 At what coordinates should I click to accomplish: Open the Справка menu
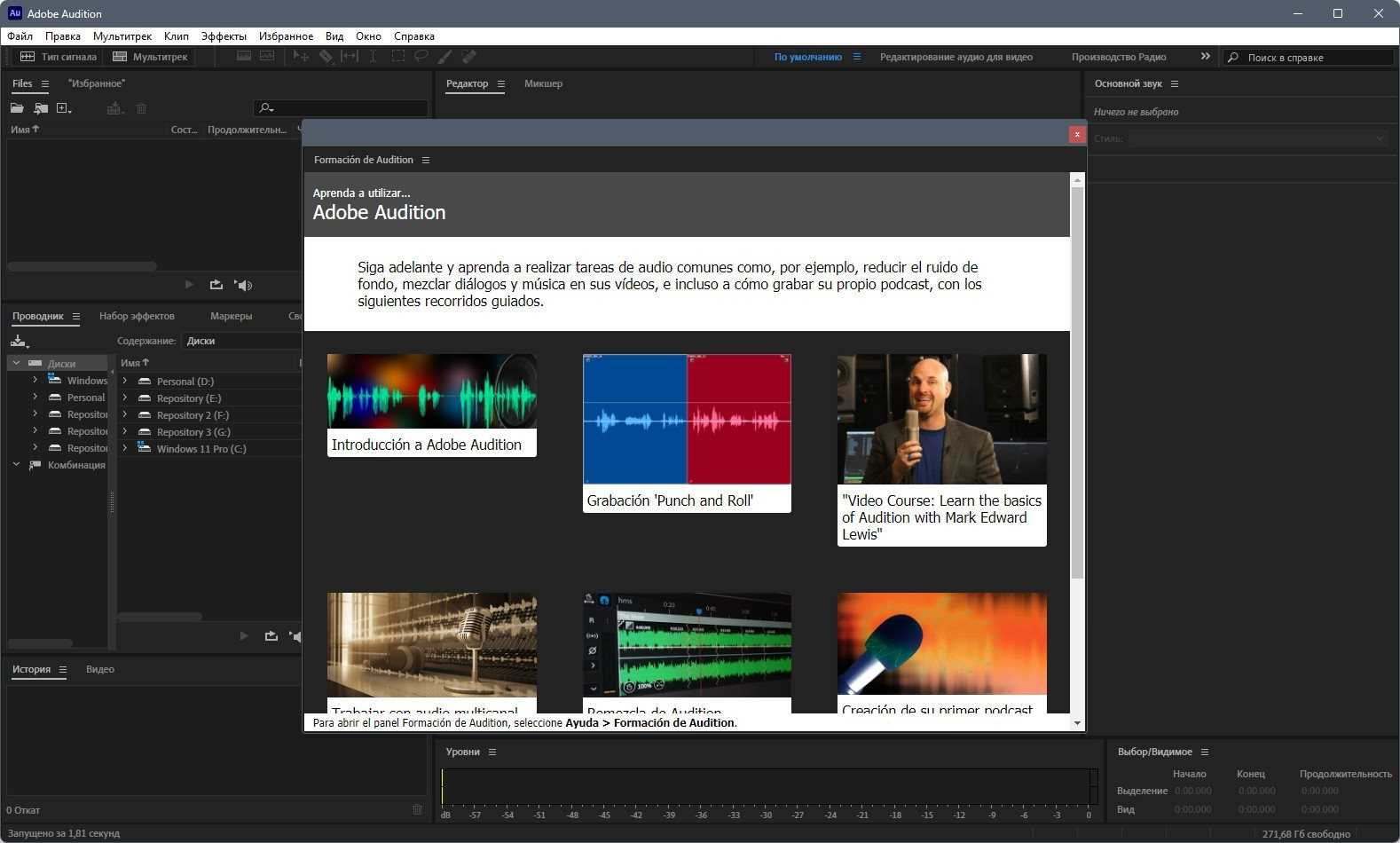[413, 36]
